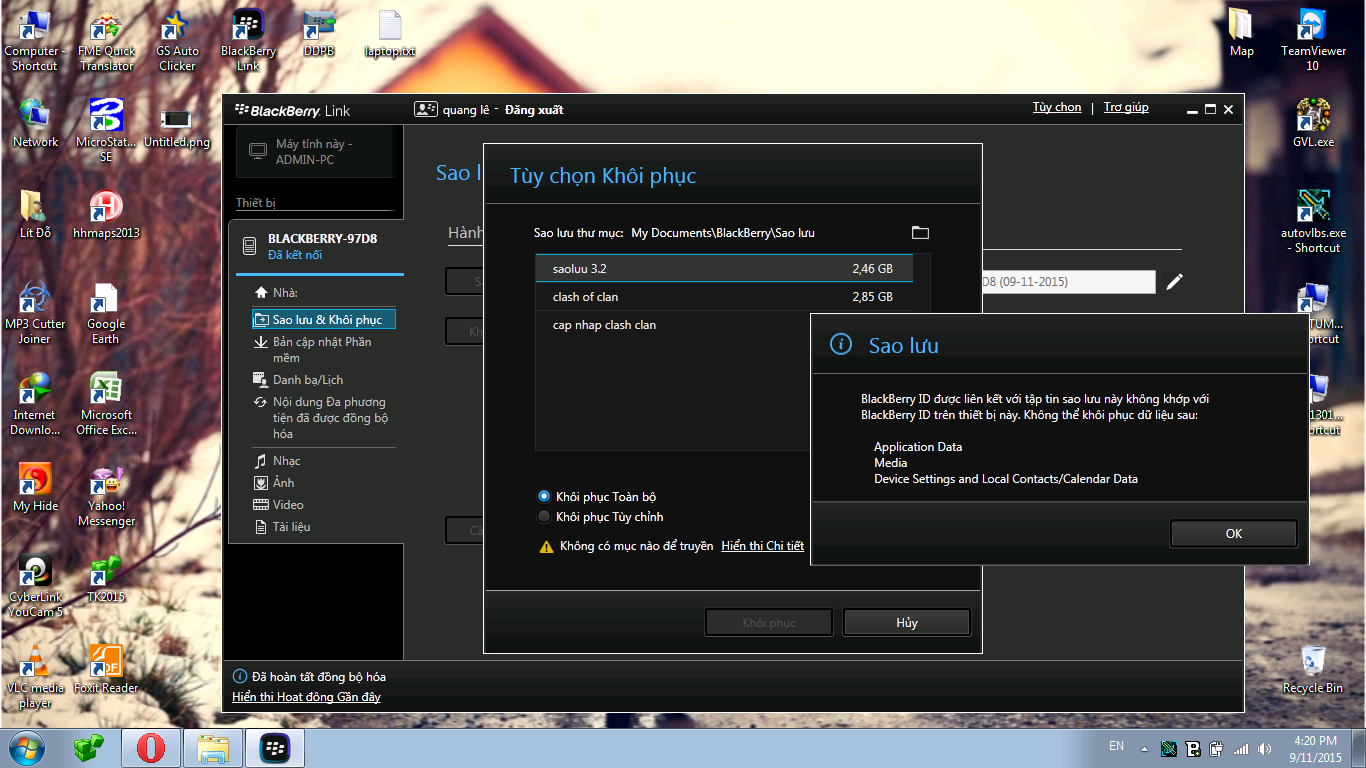1366x768 pixels.
Task: Select Sao lưu & Khôi phục in sidebar
Action: point(326,320)
